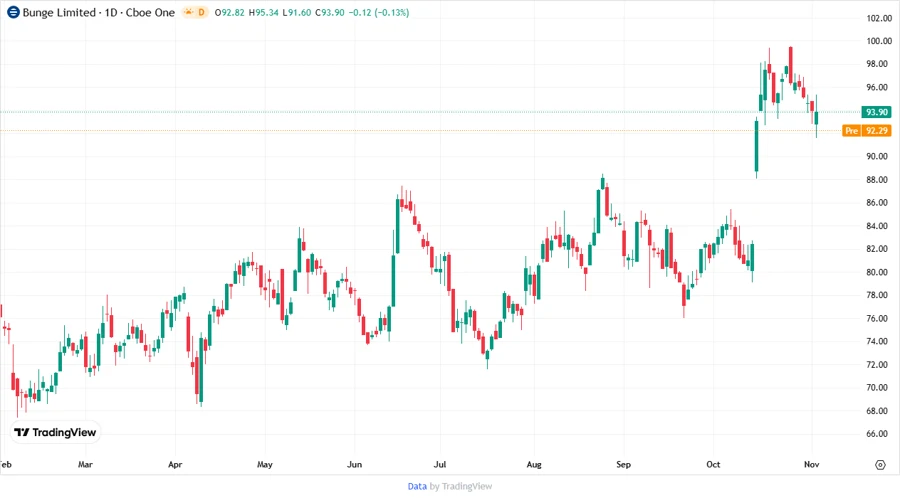Click the low value L91.60
This screenshot has height=498, width=900.
(x=297, y=12)
